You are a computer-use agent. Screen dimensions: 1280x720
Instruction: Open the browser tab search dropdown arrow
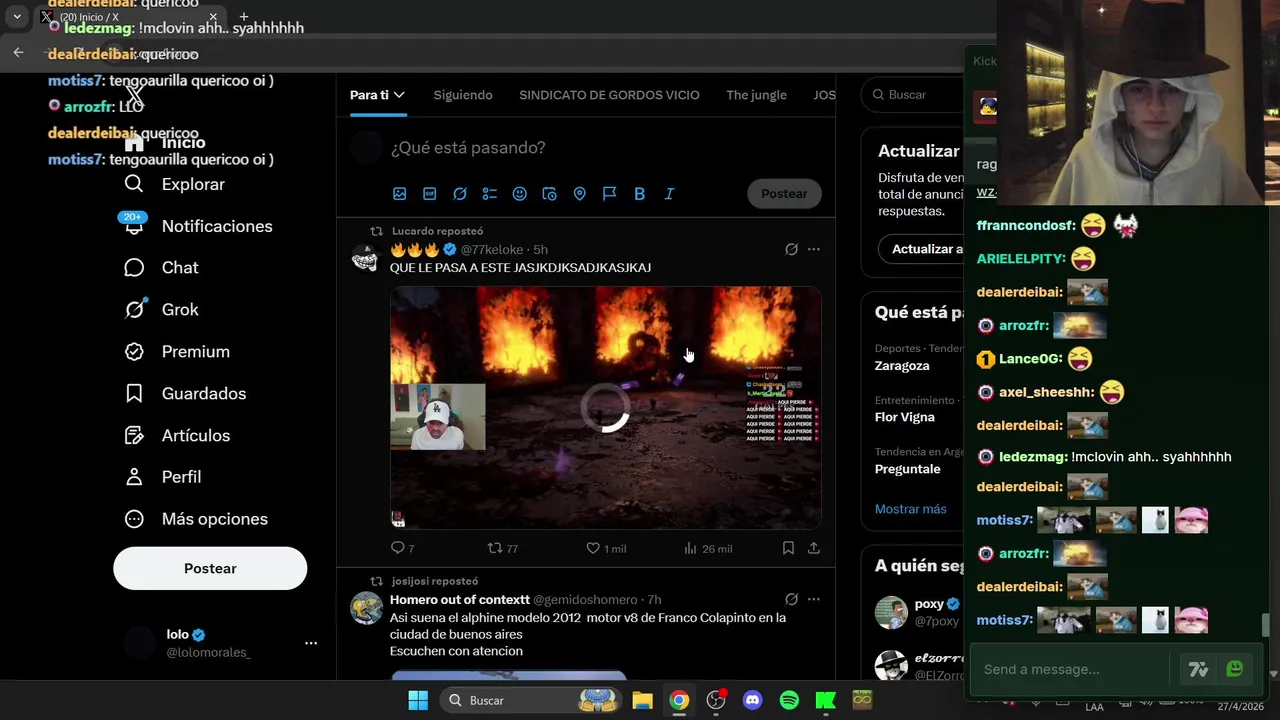(17, 17)
